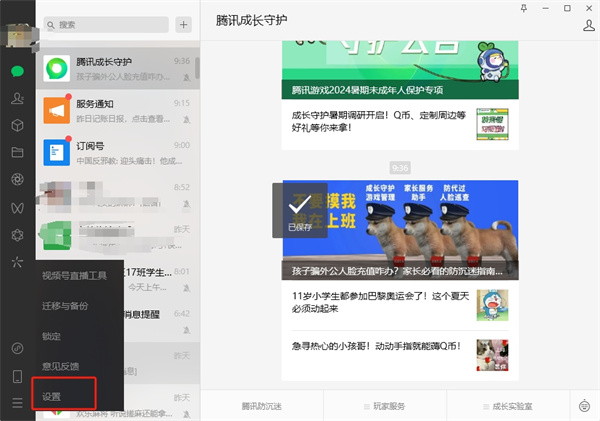Click the muted bell icon on 服务通知 row
The width and height of the screenshot is (600, 421).
pyautogui.click(x=187, y=120)
